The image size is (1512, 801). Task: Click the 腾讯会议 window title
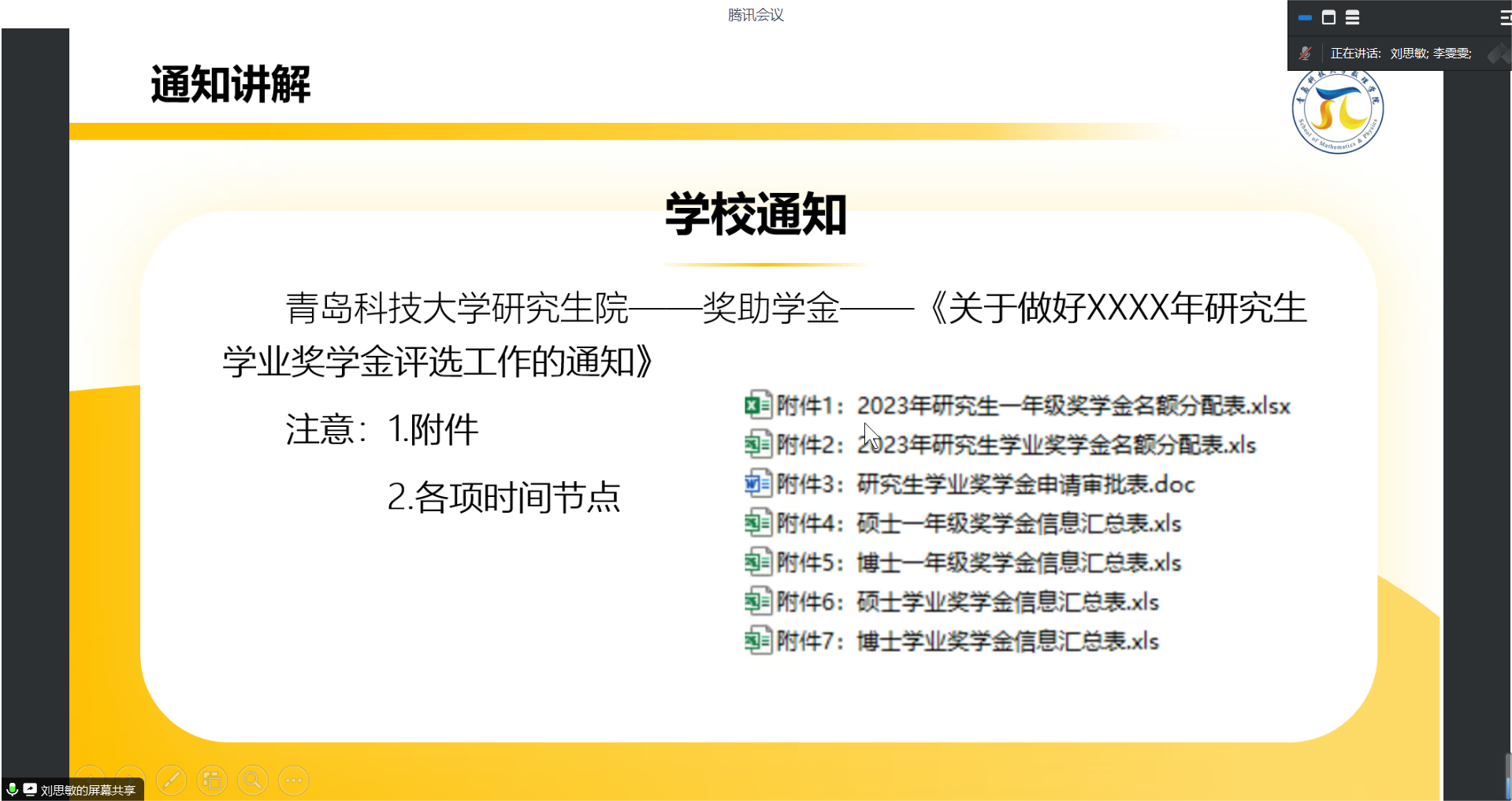[756, 15]
